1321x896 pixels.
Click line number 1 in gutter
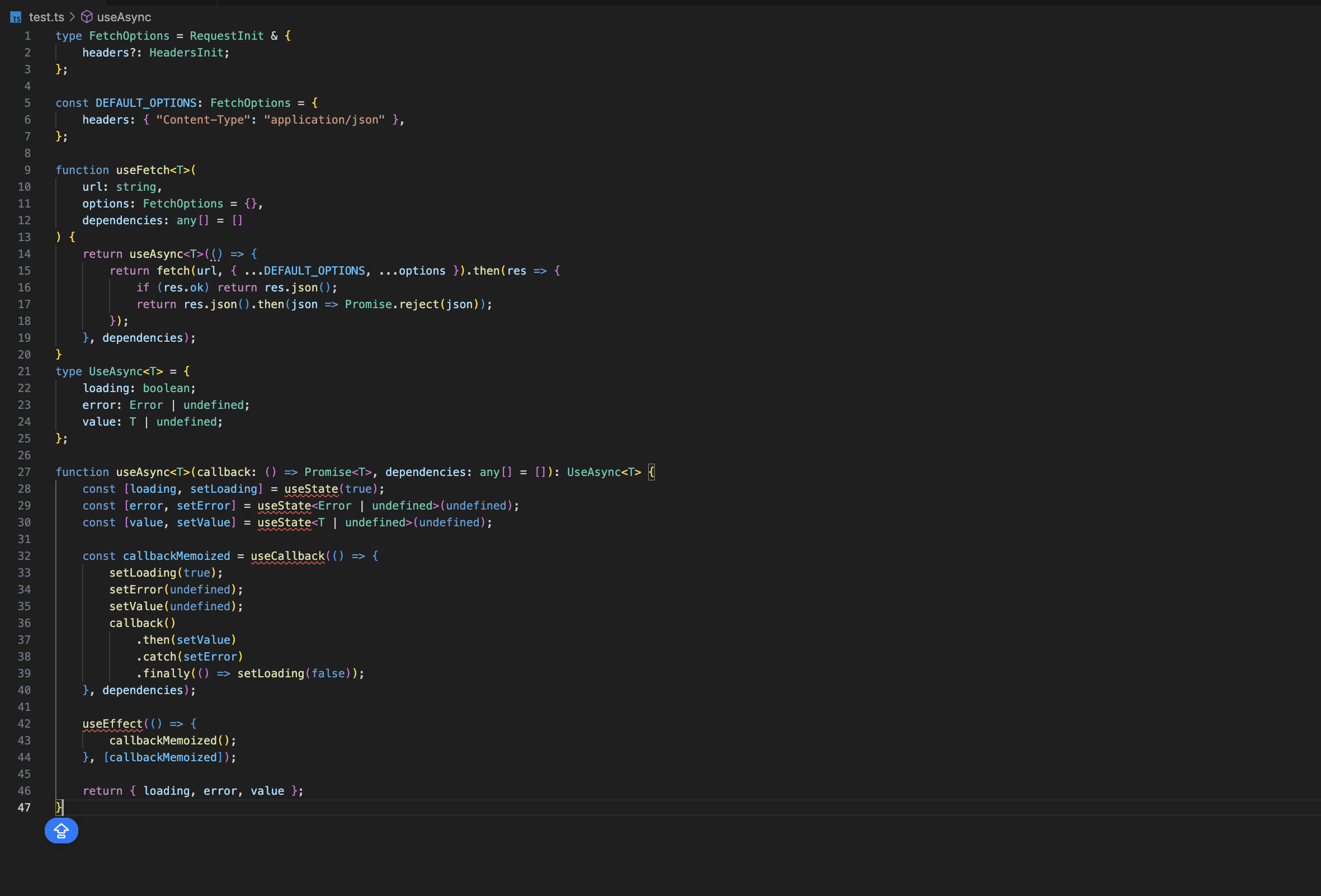[x=27, y=36]
